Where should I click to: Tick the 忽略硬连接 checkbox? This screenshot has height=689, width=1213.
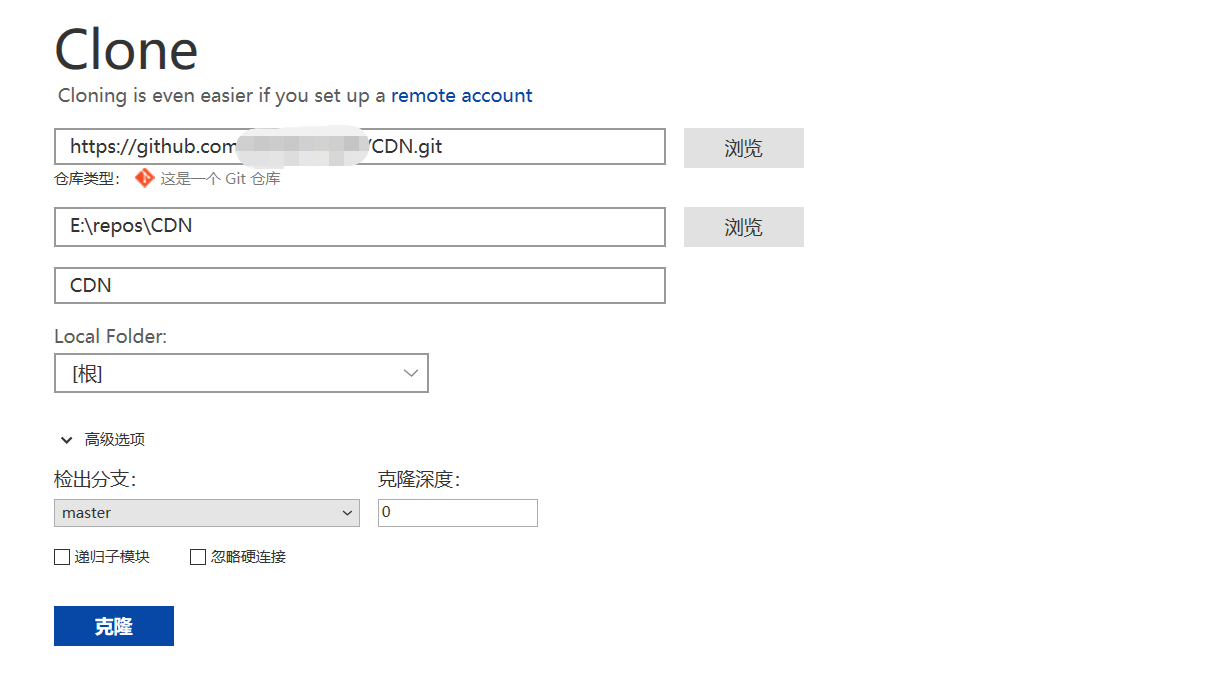click(x=198, y=557)
